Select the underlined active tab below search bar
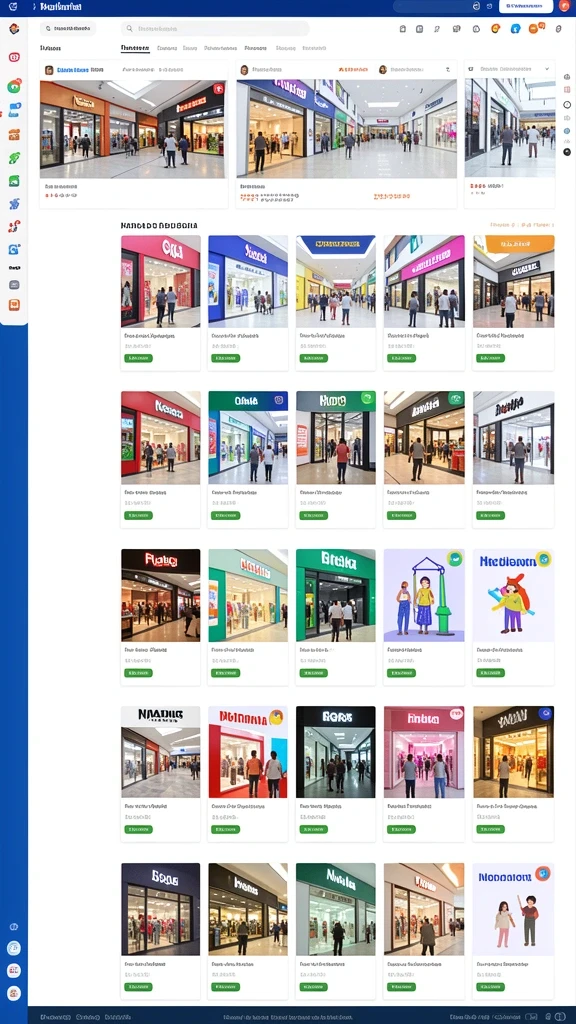The width and height of the screenshot is (576, 1024). [x=135, y=48]
